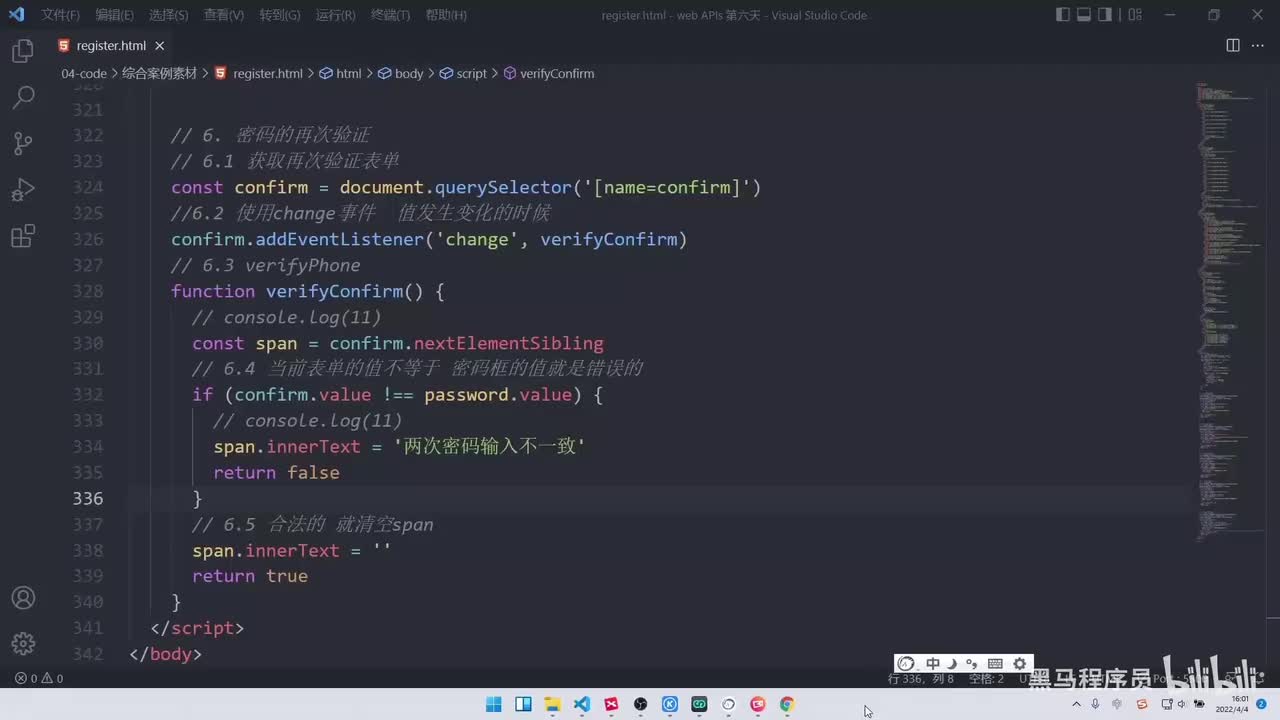Open Google Chrome from the taskbar
The width and height of the screenshot is (1280, 720).
[x=787, y=704]
